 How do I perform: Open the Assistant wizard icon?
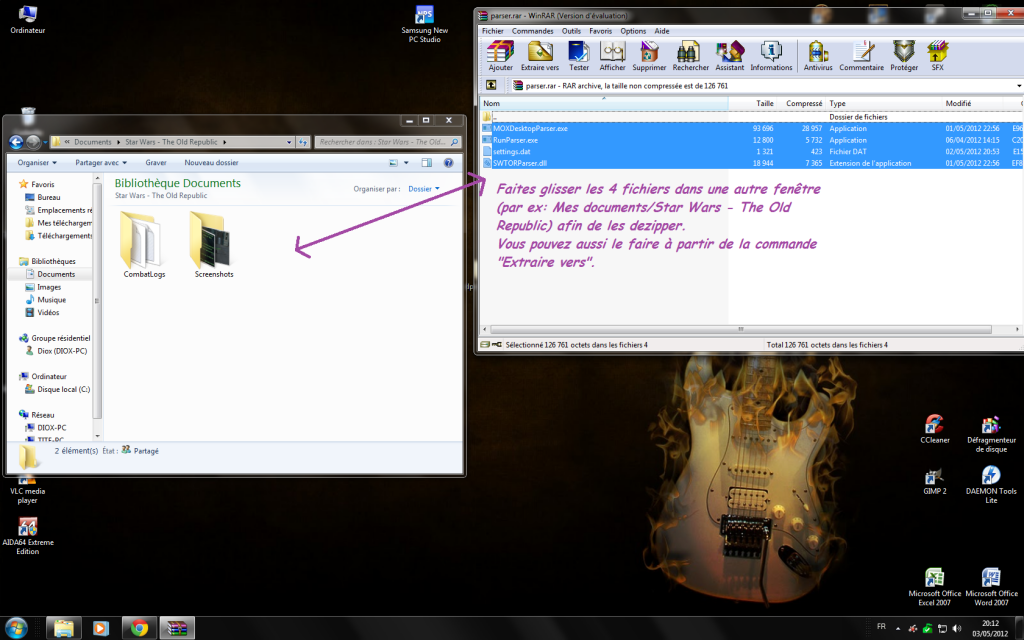tap(729, 56)
